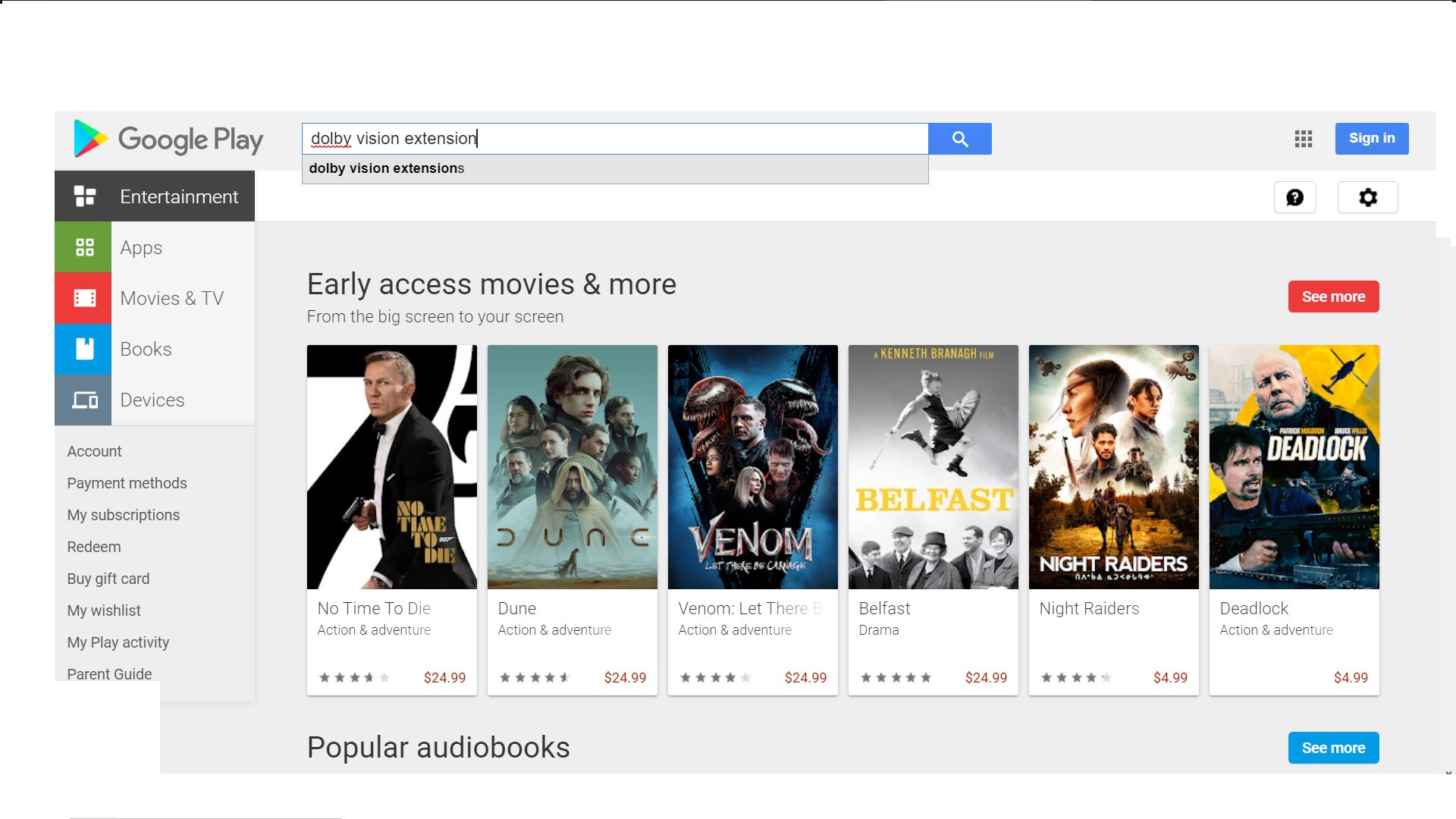
Task: Open Buy gift card link
Action: (108, 579)
